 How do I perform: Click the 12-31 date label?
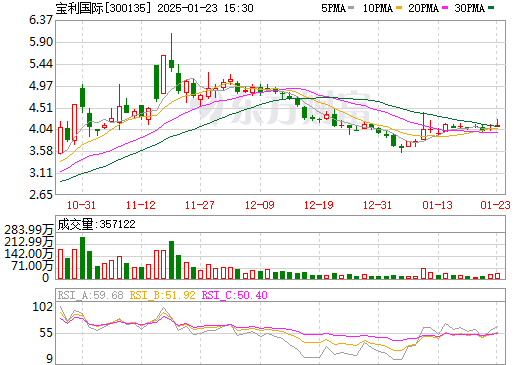tap(377, 205)
